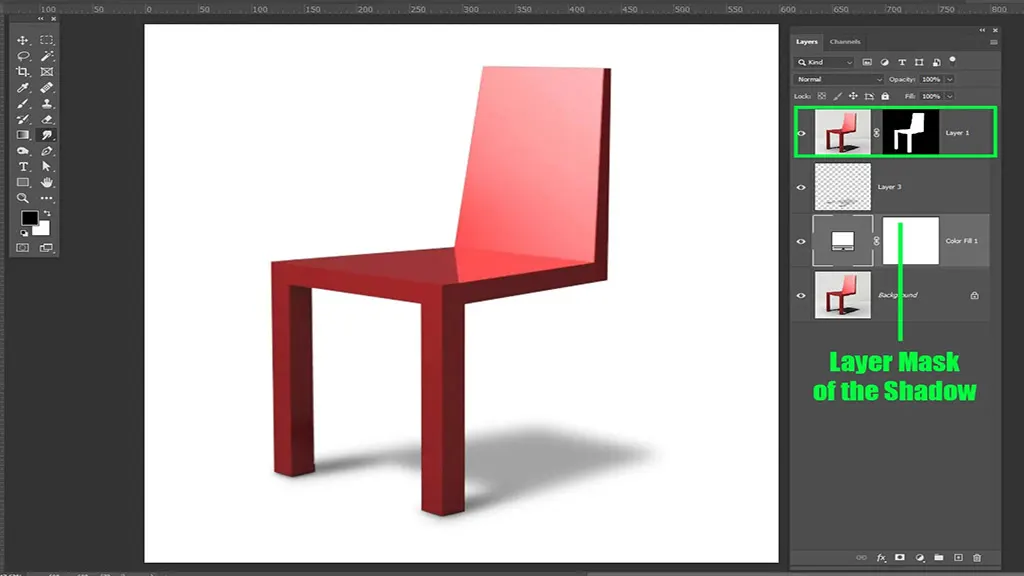Screen dimensions: 1024x576
Task: Lock all layer attributes padlock
Action: (x=885, y=96)
